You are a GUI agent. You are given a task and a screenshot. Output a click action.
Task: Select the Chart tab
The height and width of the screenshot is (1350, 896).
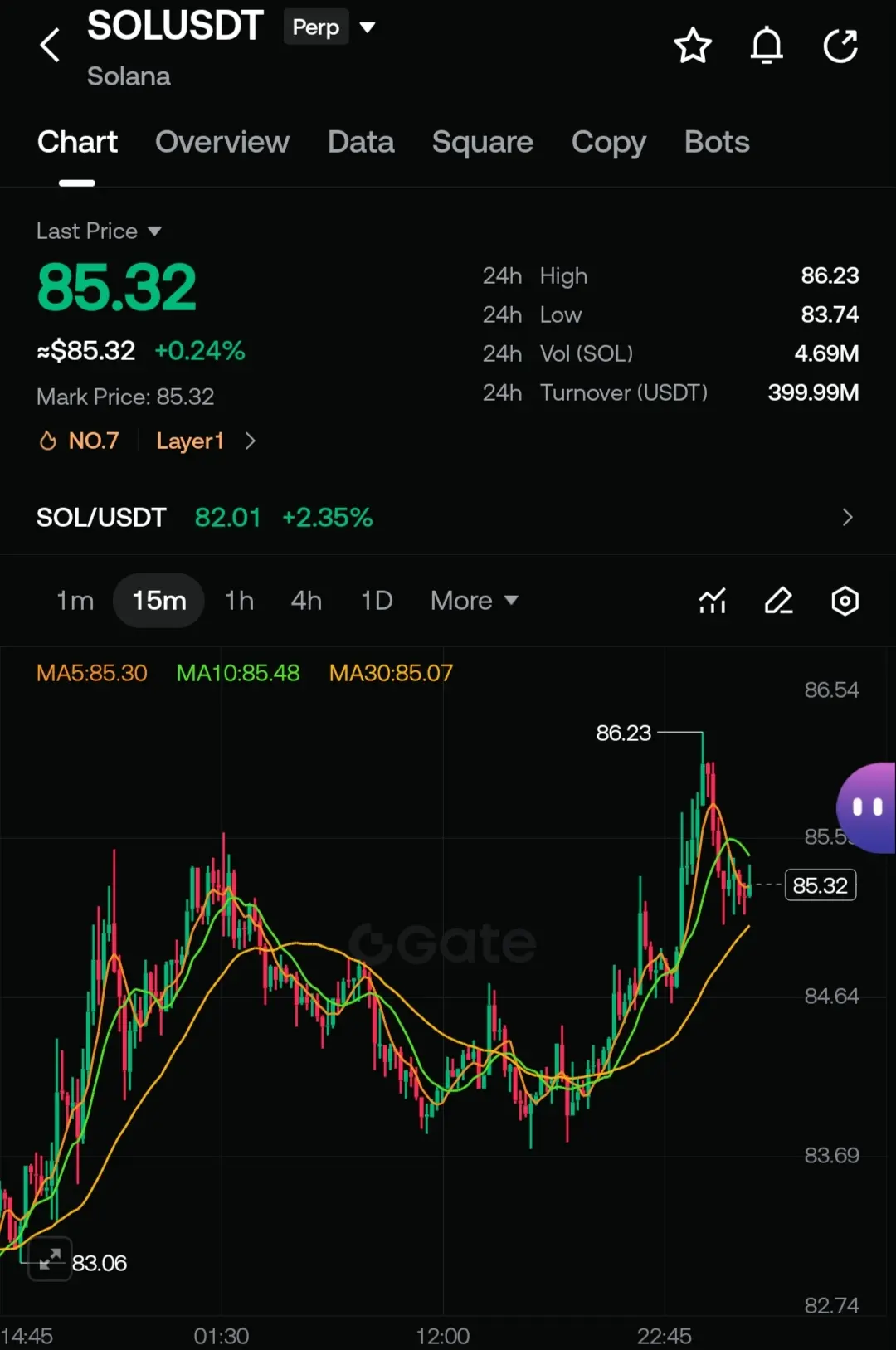(77, 142)
